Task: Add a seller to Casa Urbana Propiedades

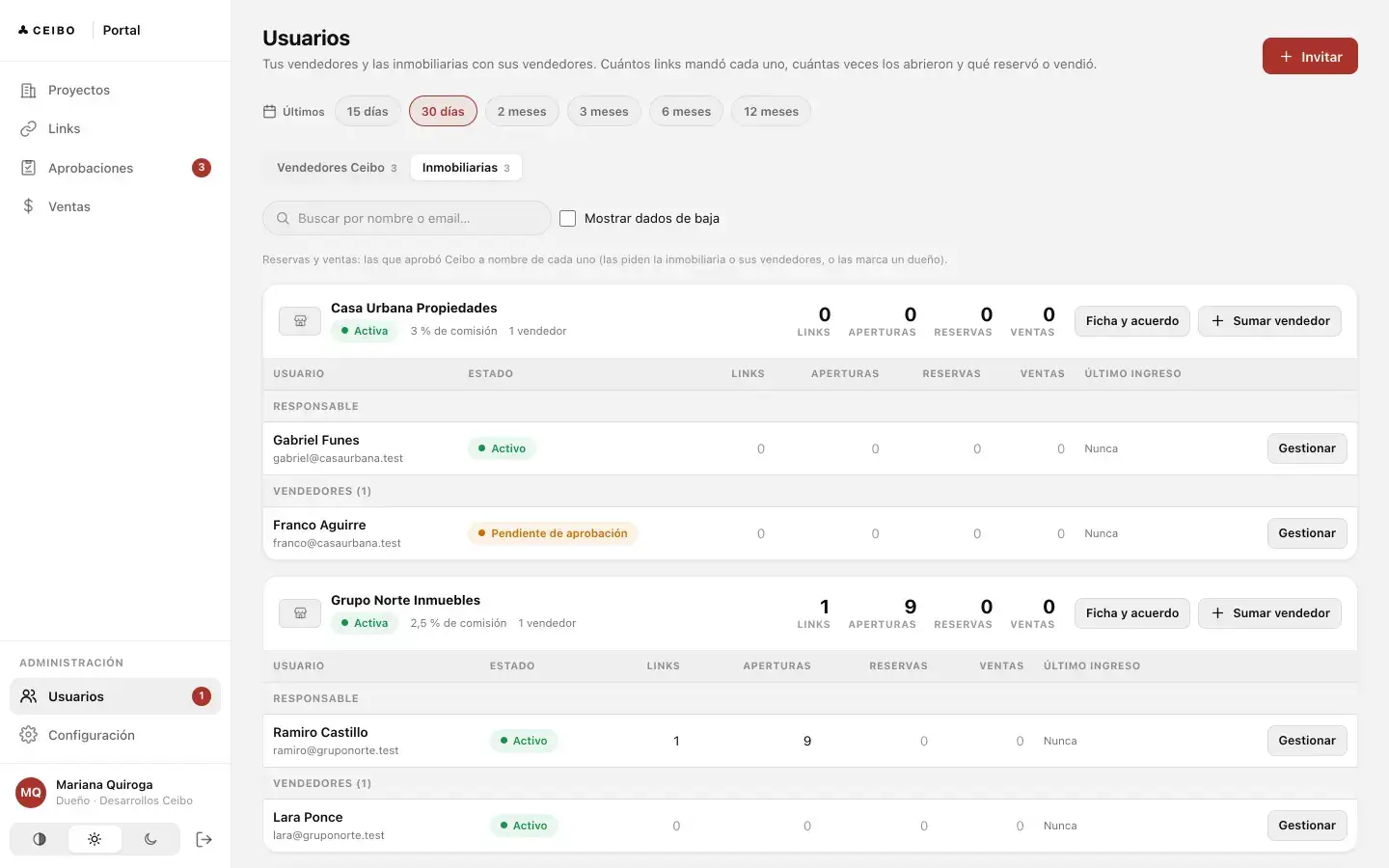Action: point(1269,321)
